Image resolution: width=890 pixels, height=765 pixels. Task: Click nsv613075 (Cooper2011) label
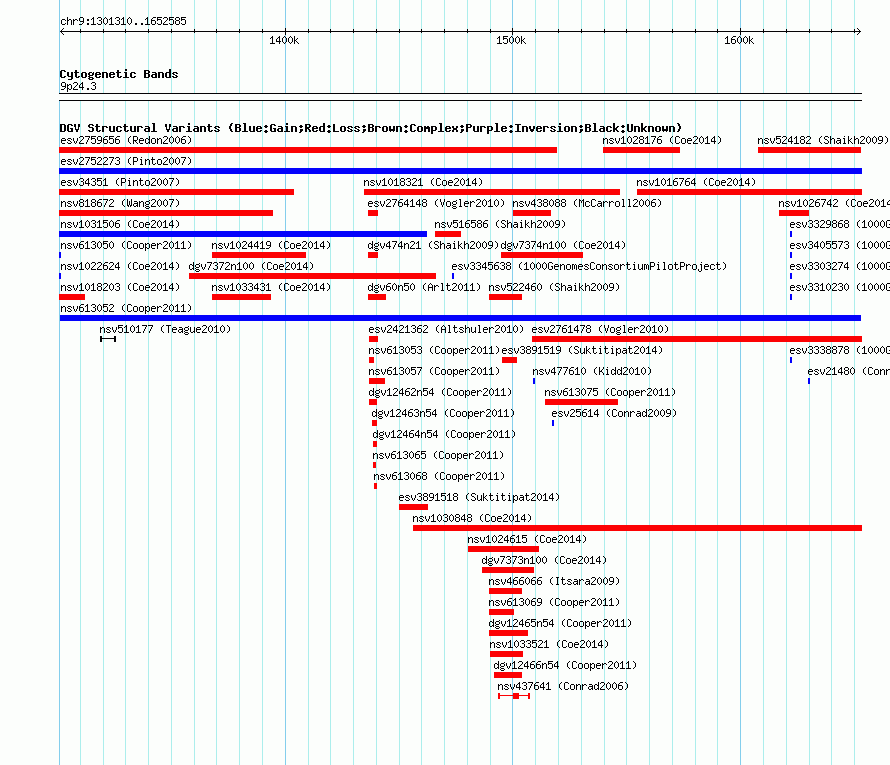[x=610, y=392]
